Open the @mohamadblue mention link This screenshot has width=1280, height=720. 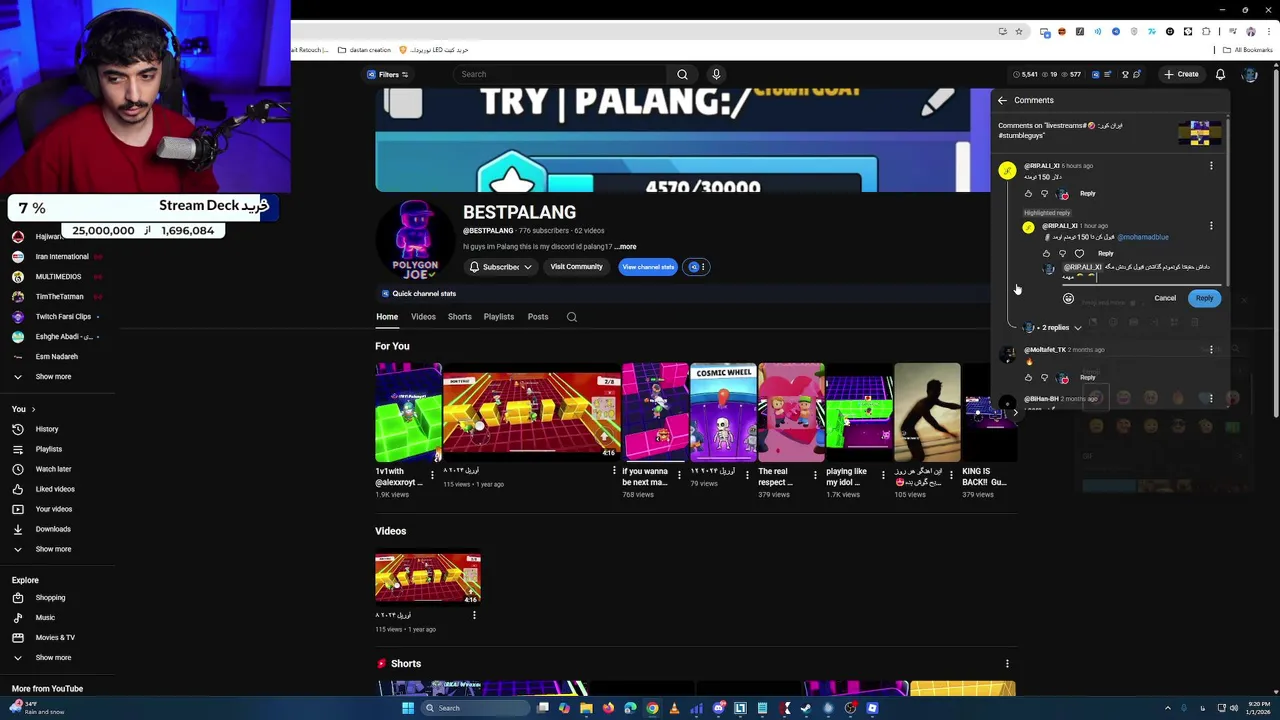coord(1142,237)
